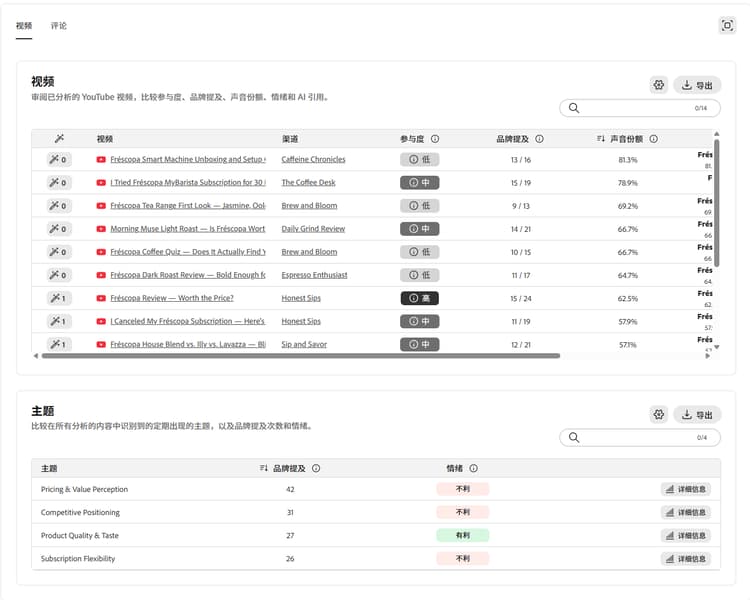The height and width of the screenshot is (600, 750).
Task: Click the fullscreen capture icon top right
Action: [x=727, y=25]
